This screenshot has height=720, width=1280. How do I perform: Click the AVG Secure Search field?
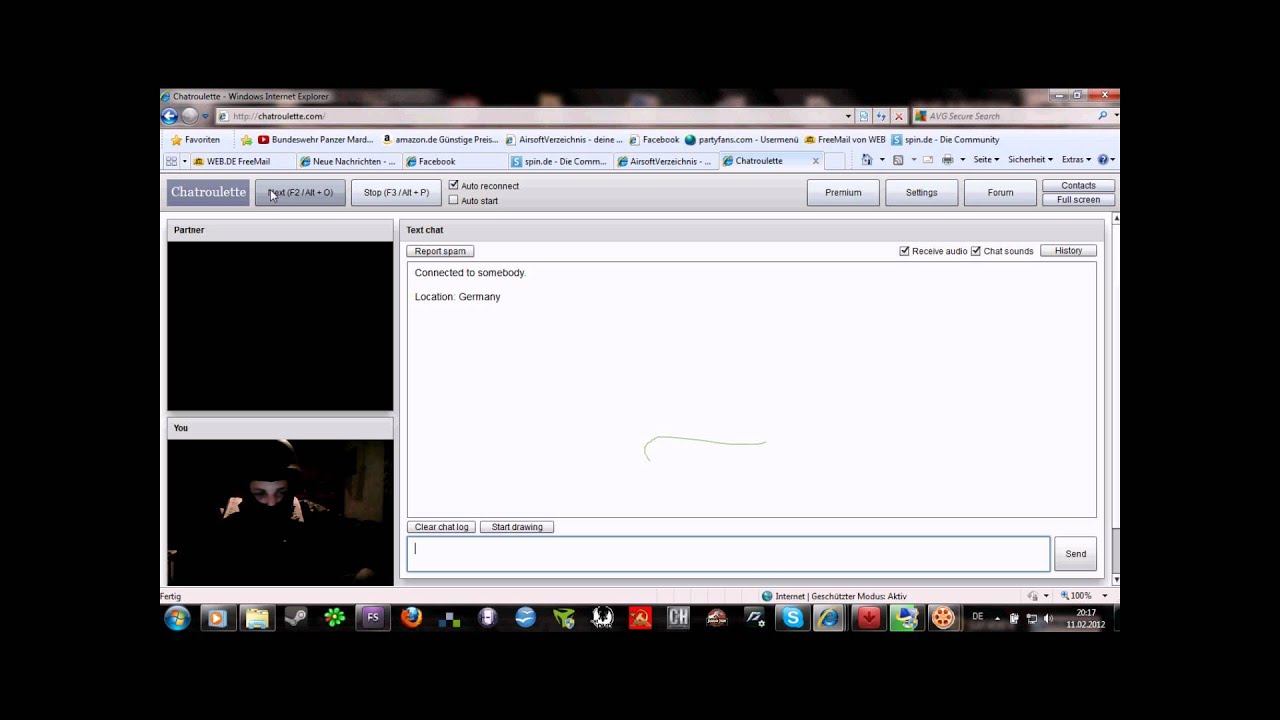click(x=1010, y=116)
